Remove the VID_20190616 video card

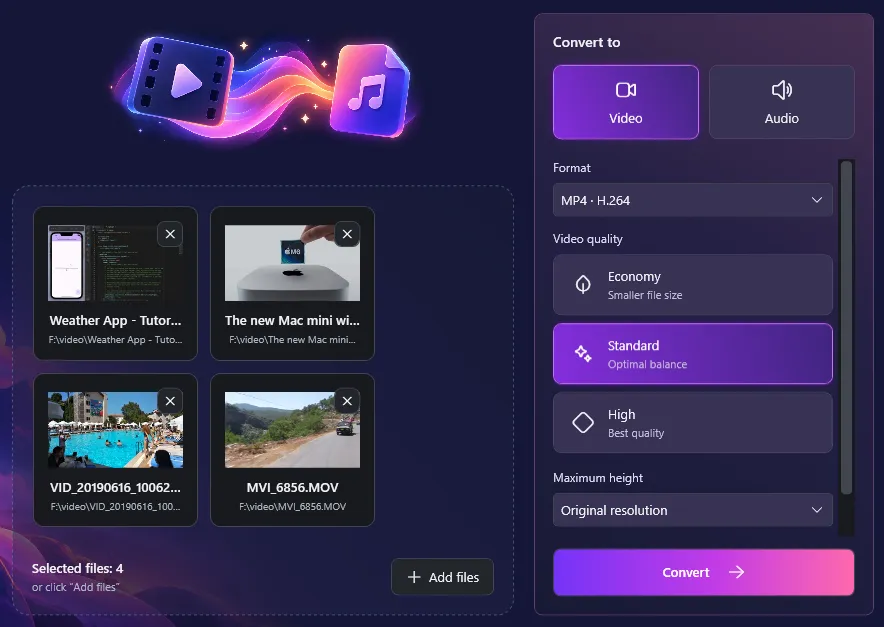pos(170,401)
